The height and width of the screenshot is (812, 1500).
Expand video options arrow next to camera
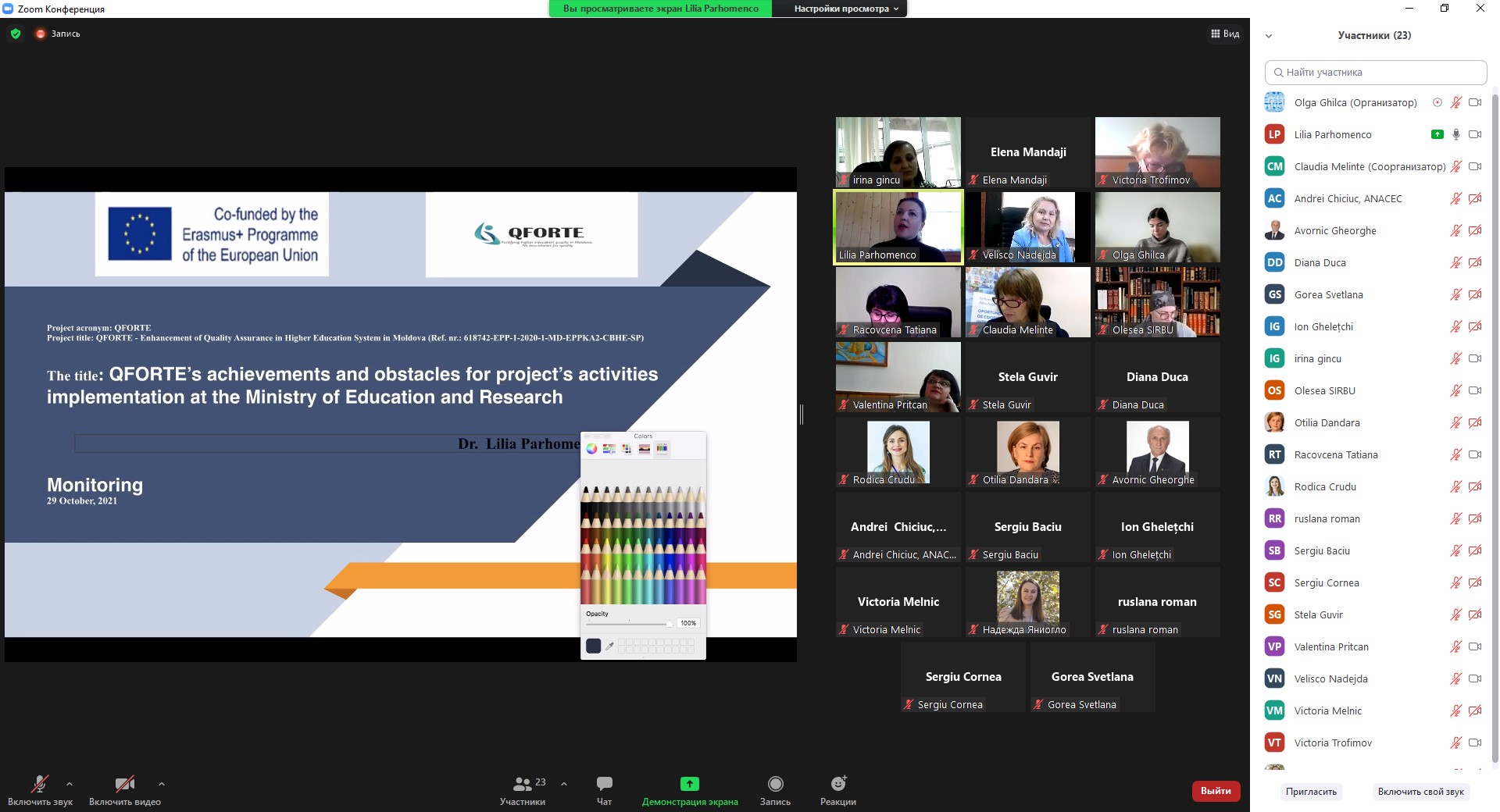(x=162, y=783)
